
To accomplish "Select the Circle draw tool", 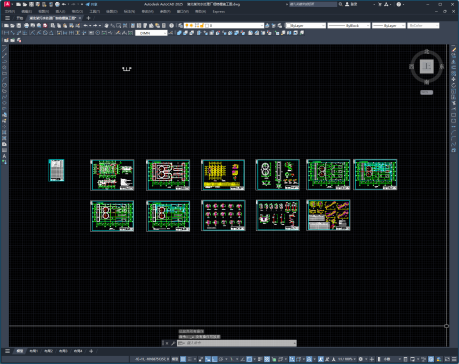I will 4,85.
